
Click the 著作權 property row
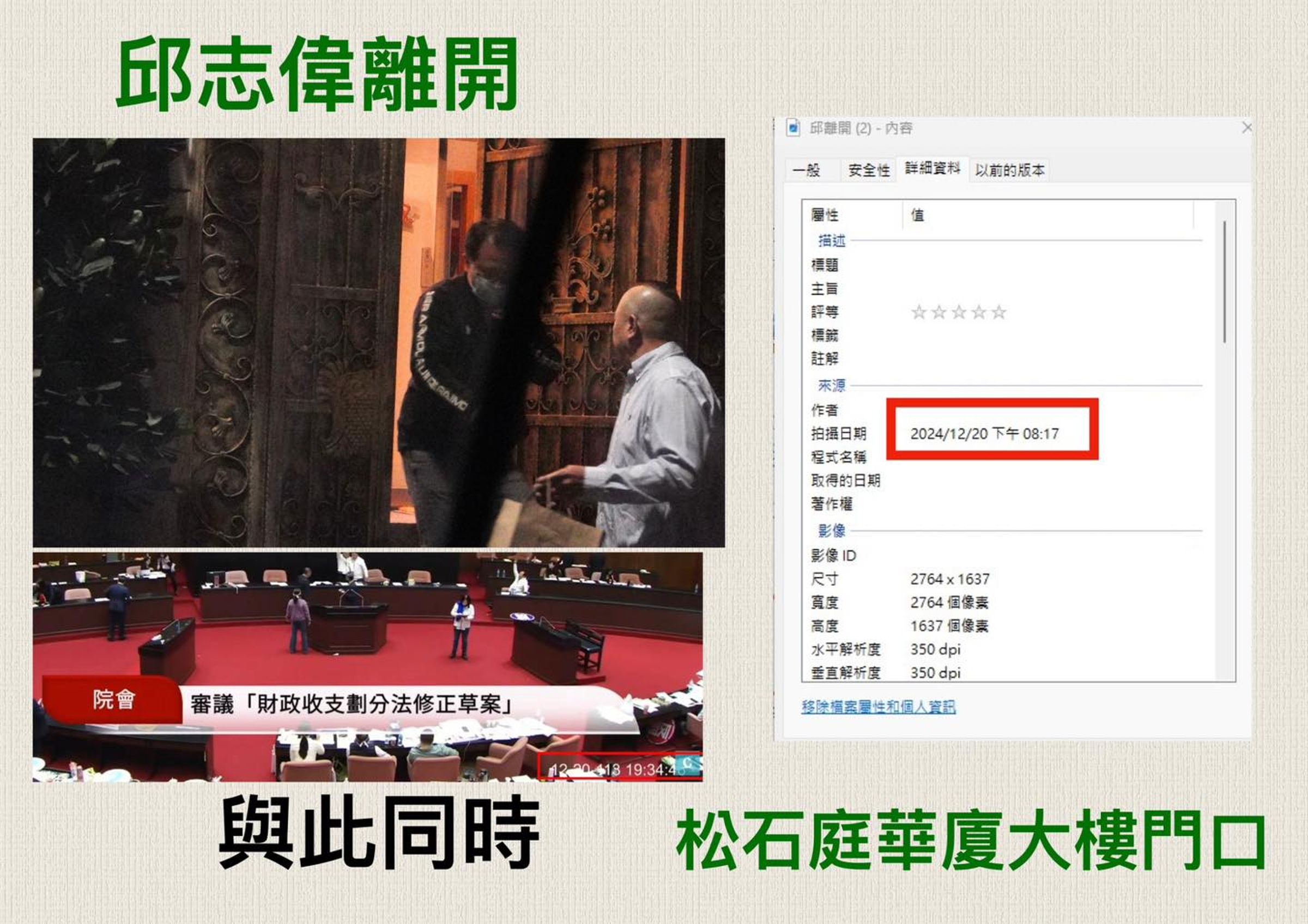(1006, 504)
